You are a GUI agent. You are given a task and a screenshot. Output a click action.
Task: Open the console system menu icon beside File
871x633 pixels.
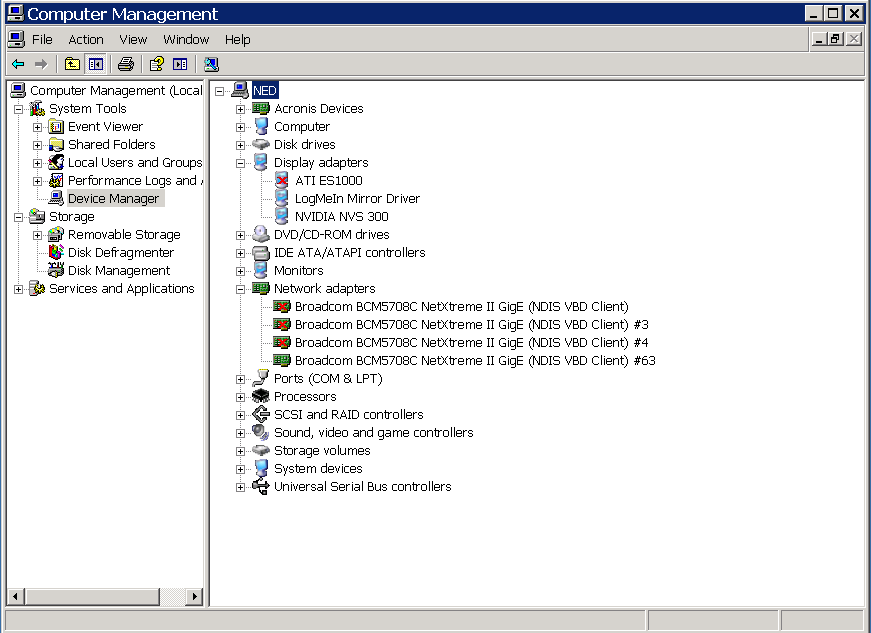[17, 39]
